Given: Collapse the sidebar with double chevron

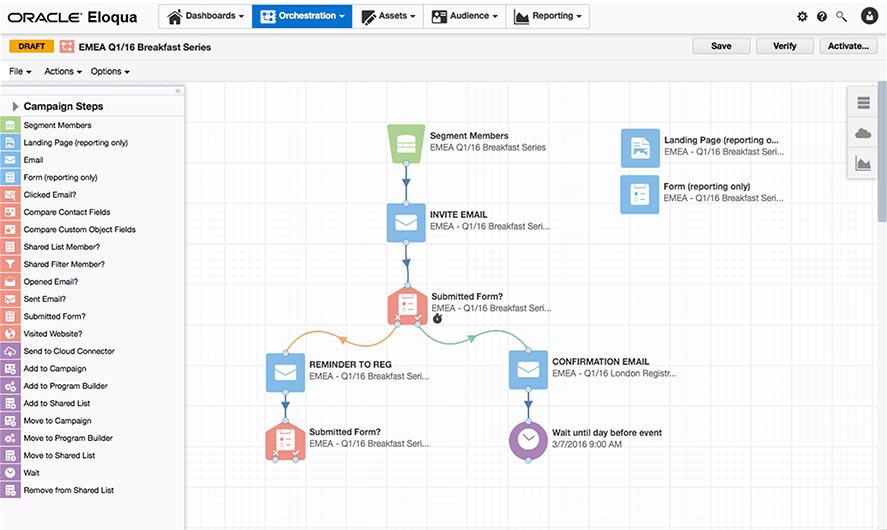Looking at the screenshot, I should 178,91.
